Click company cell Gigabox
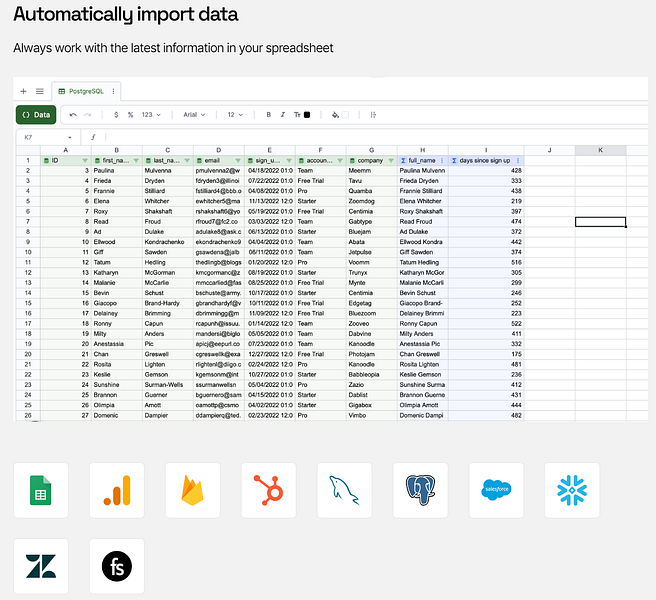 pyautogui.click(x=372, y=405)
